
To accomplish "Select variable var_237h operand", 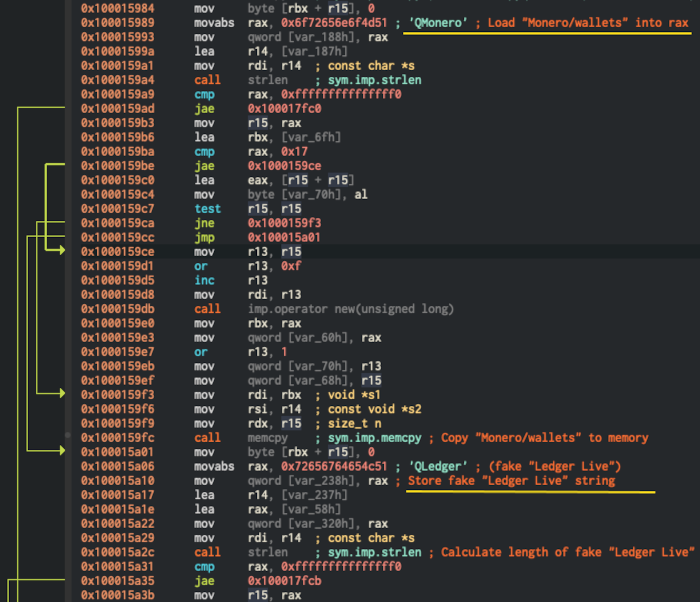I will point(315,495).
